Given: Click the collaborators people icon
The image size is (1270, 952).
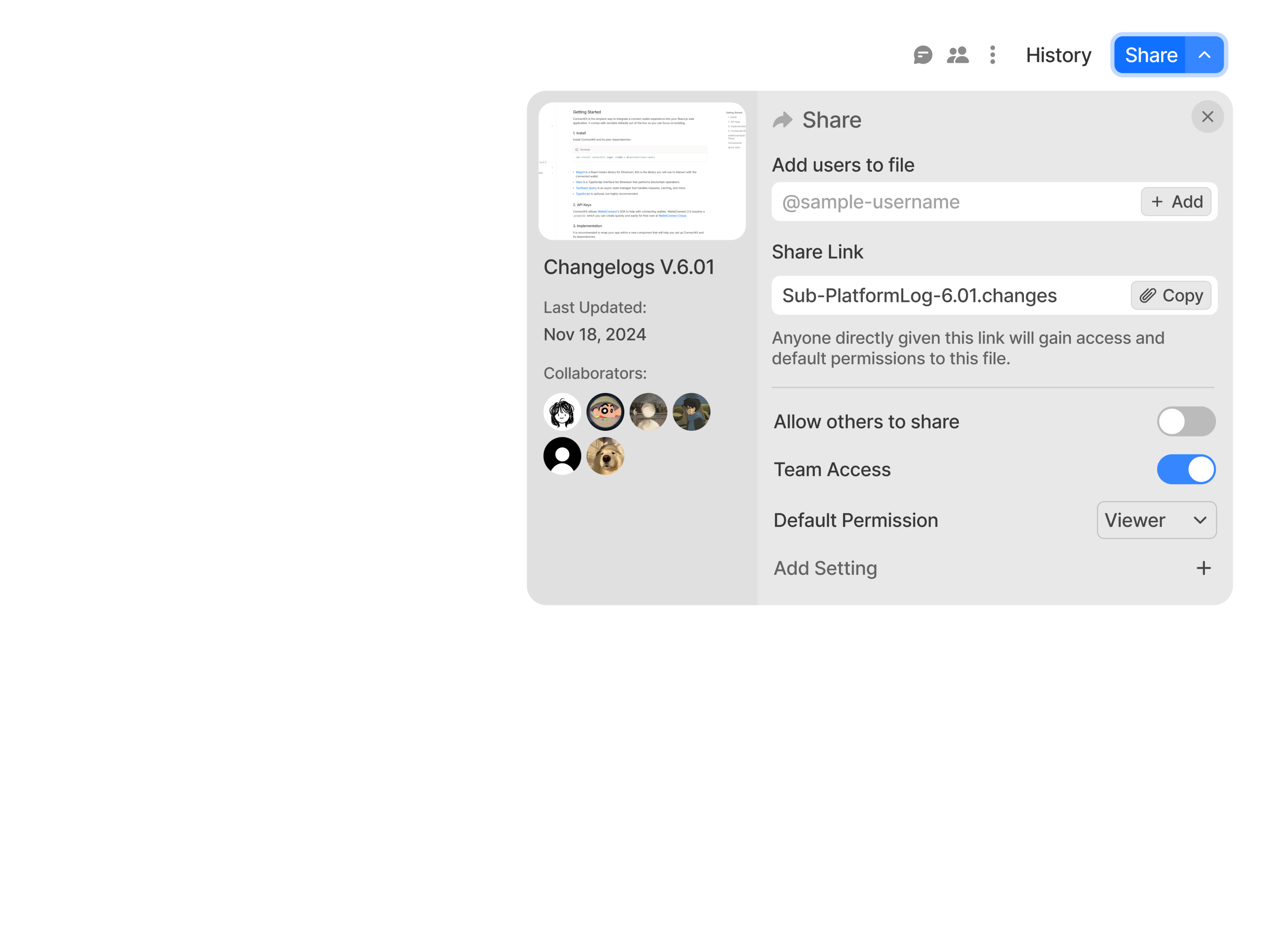Looking at the screenshot, I should coord(958,55).
